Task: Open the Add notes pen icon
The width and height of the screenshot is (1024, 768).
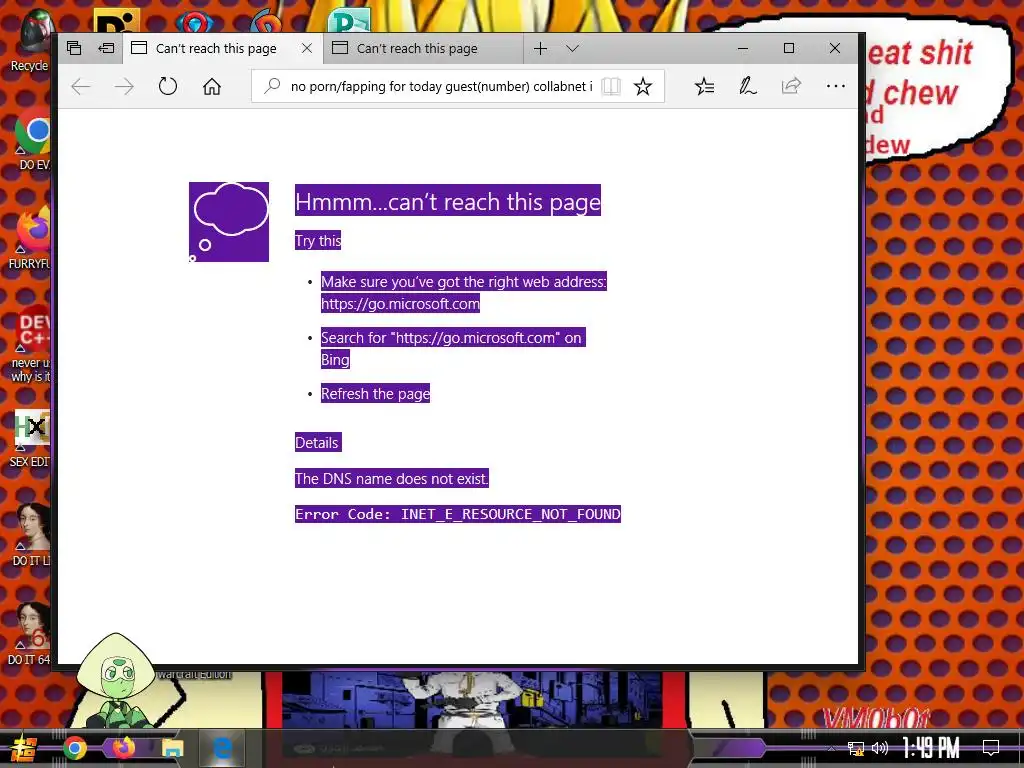Action: pos(748,86)
